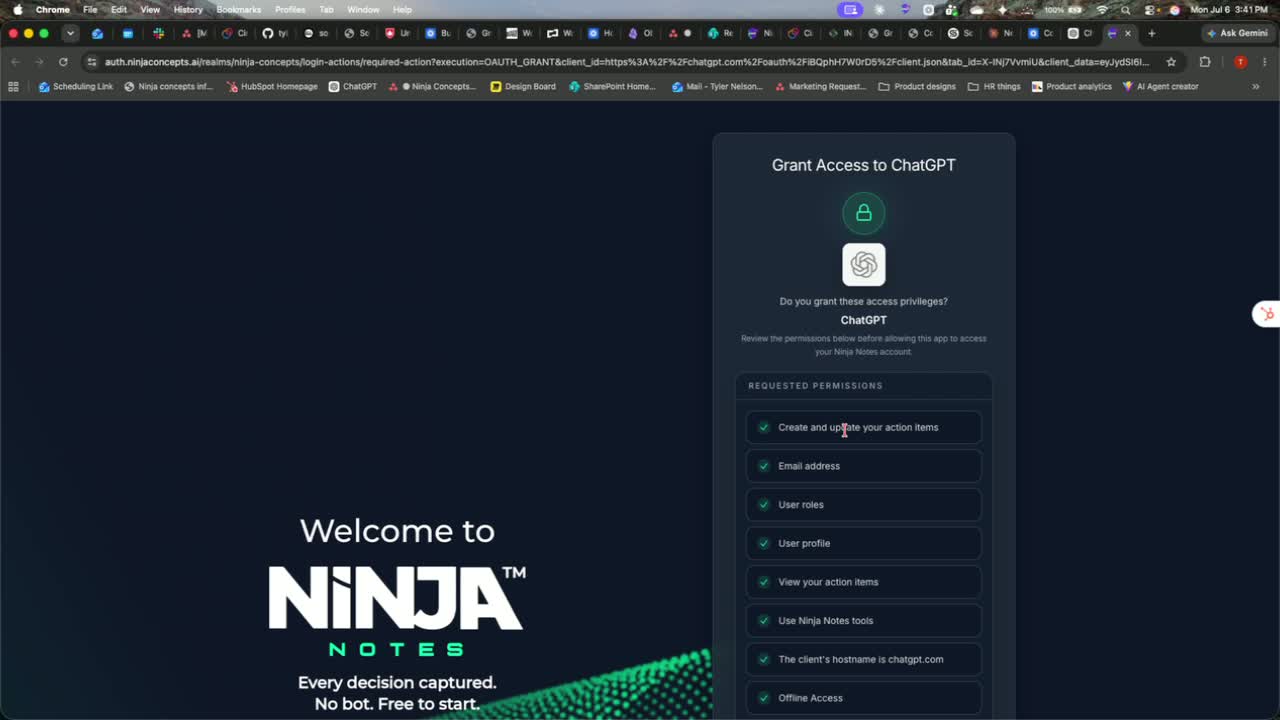The width and height of the screenshot is (1280, 720).
Task: Open the Product analytics bookmark
Action: [x=1071, y=87]
